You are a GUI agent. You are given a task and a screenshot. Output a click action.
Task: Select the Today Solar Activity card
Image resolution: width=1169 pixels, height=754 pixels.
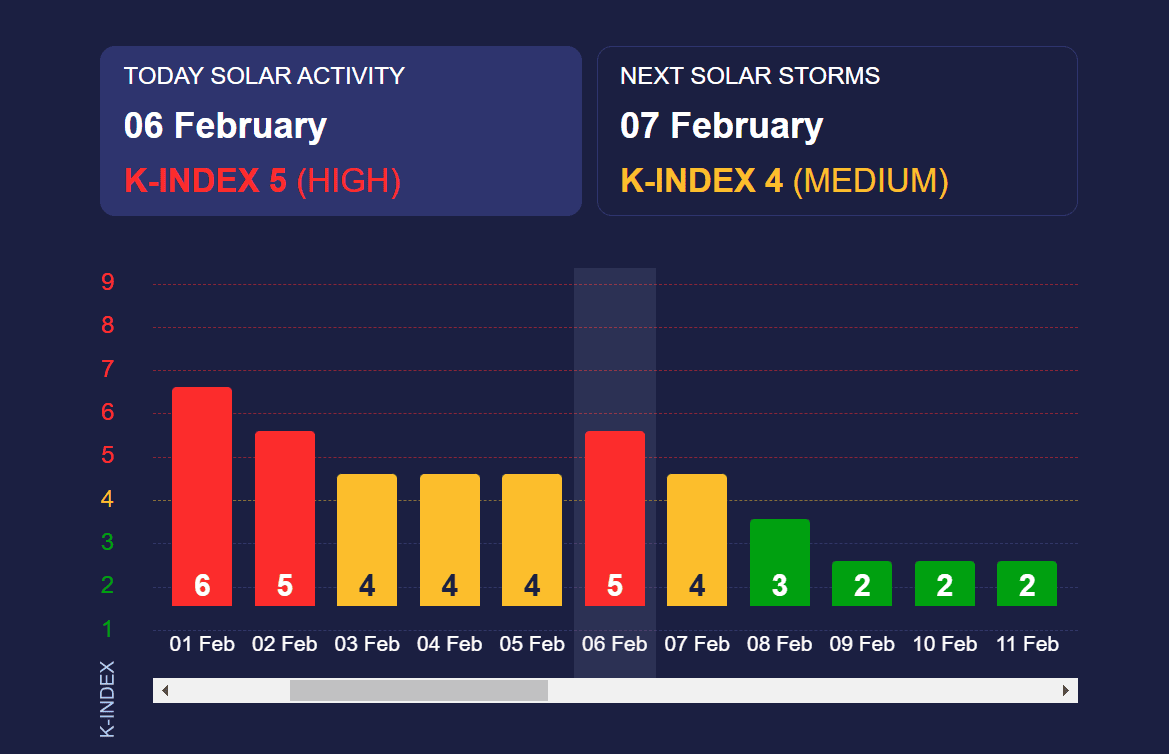point(340,130)
